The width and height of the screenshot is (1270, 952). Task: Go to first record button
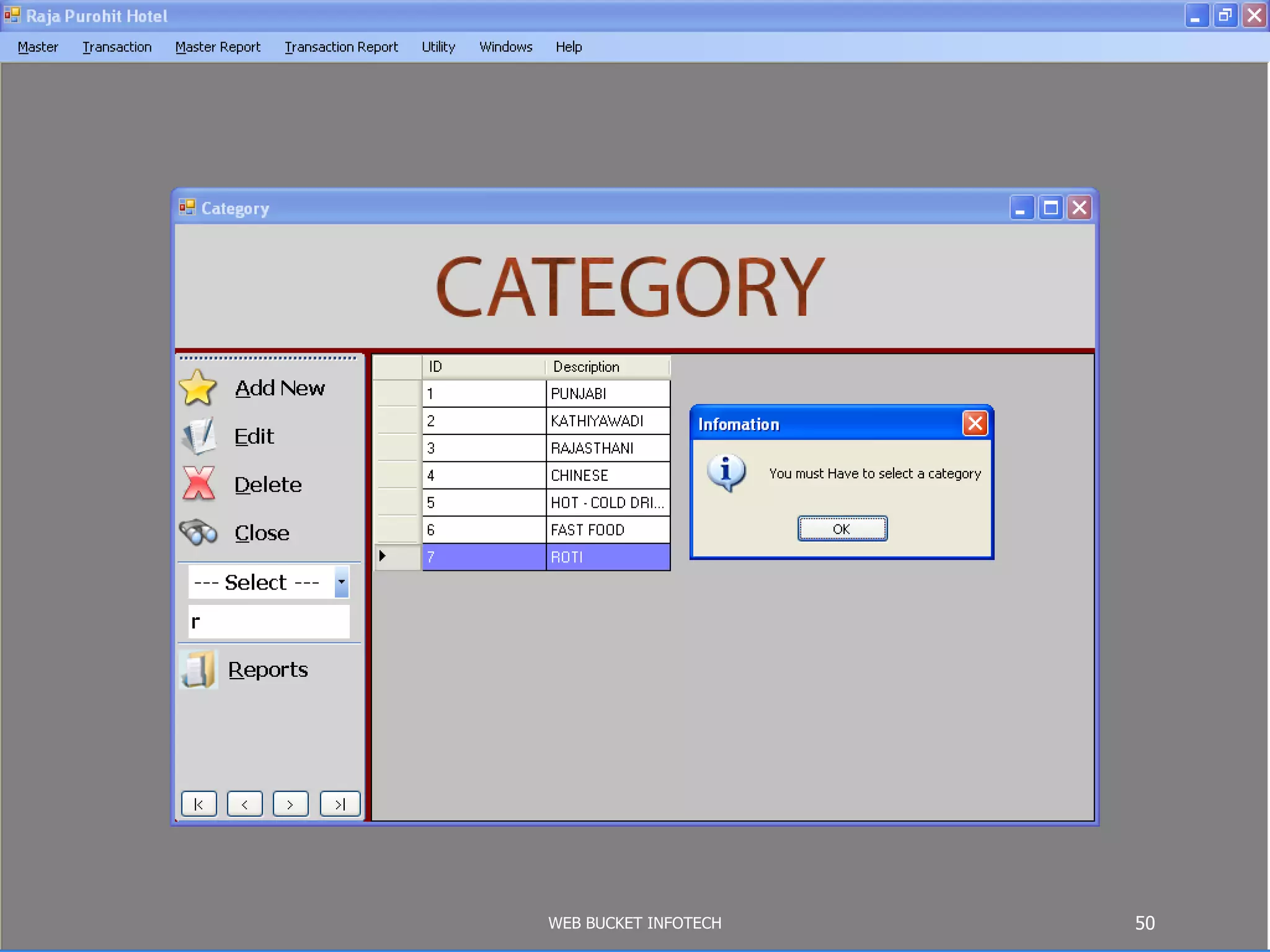pyautogui.click(x=199, y=804)
